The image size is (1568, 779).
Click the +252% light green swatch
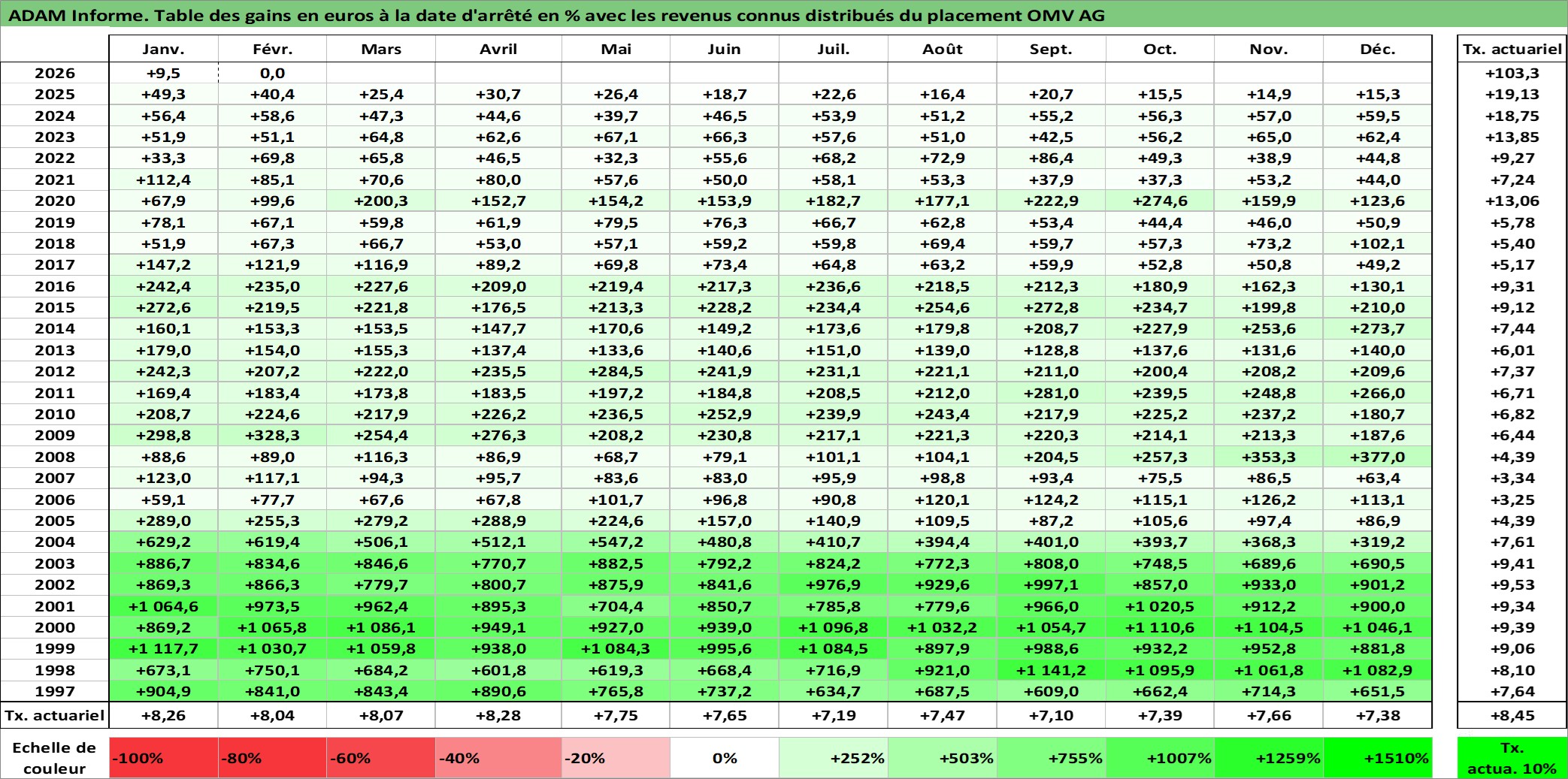click(834, 758)
